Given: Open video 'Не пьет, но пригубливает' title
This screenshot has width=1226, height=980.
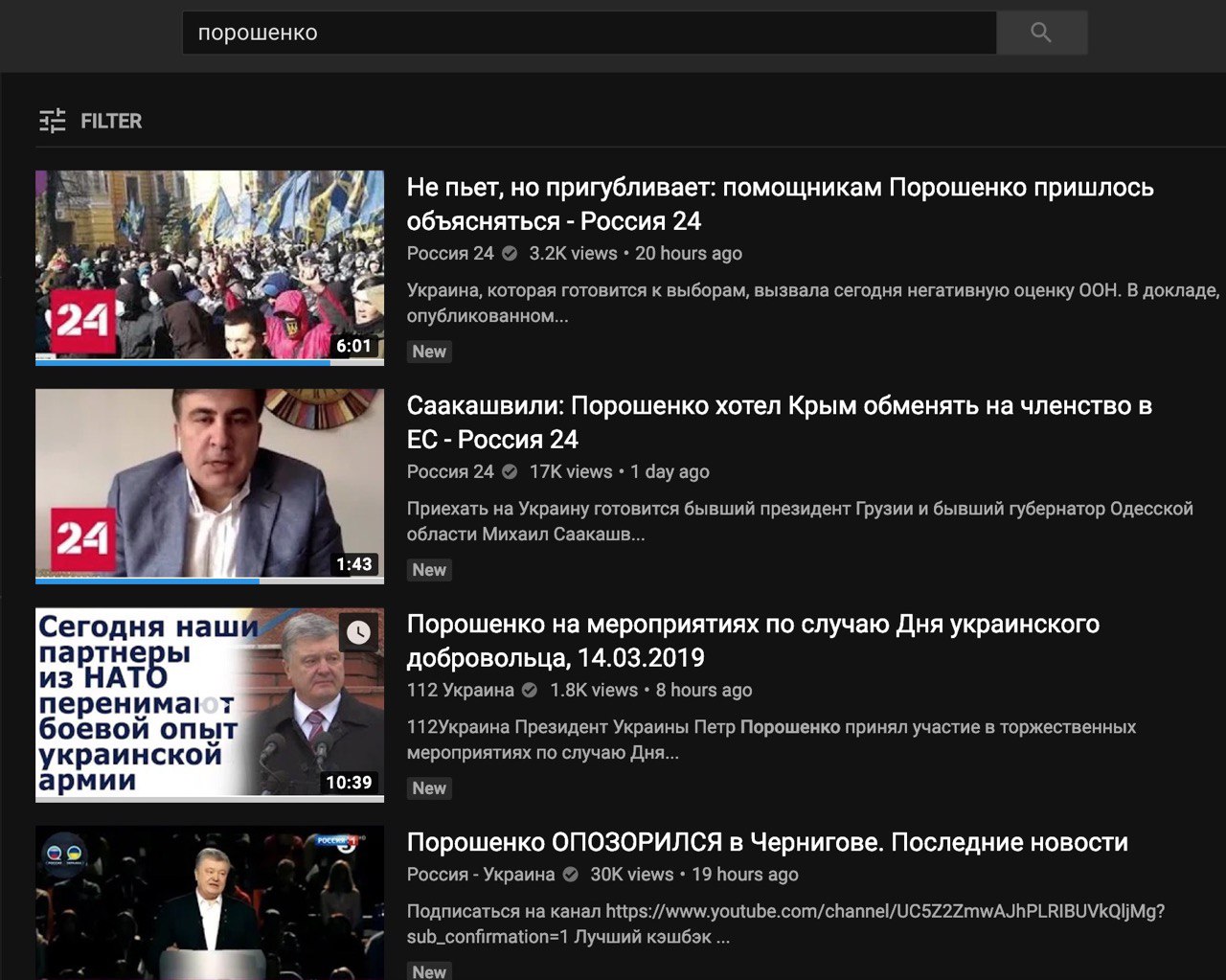Looking at the screenshot, I should 780,204.
